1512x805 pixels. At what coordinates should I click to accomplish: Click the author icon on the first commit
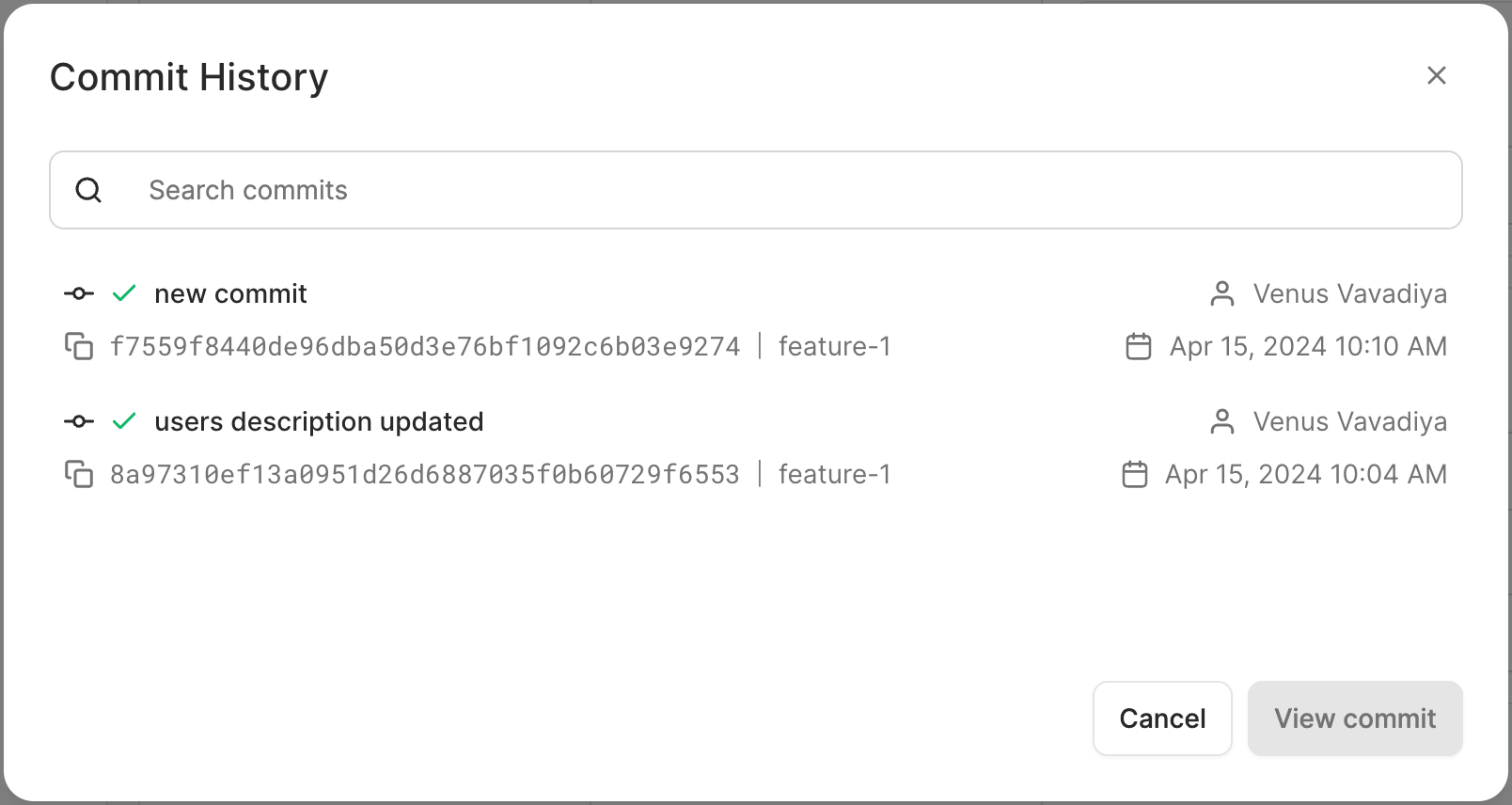(x=1222, y=294)
